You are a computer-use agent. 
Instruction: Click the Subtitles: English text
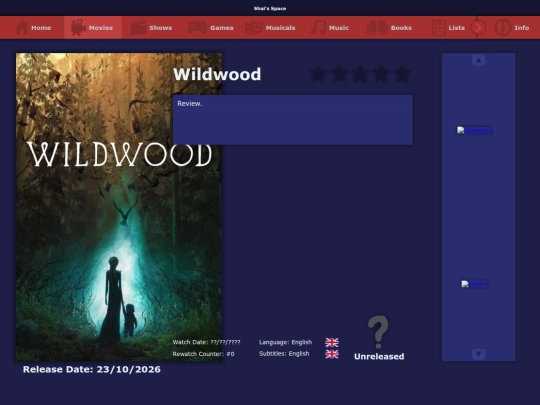[x=284, y=354]
